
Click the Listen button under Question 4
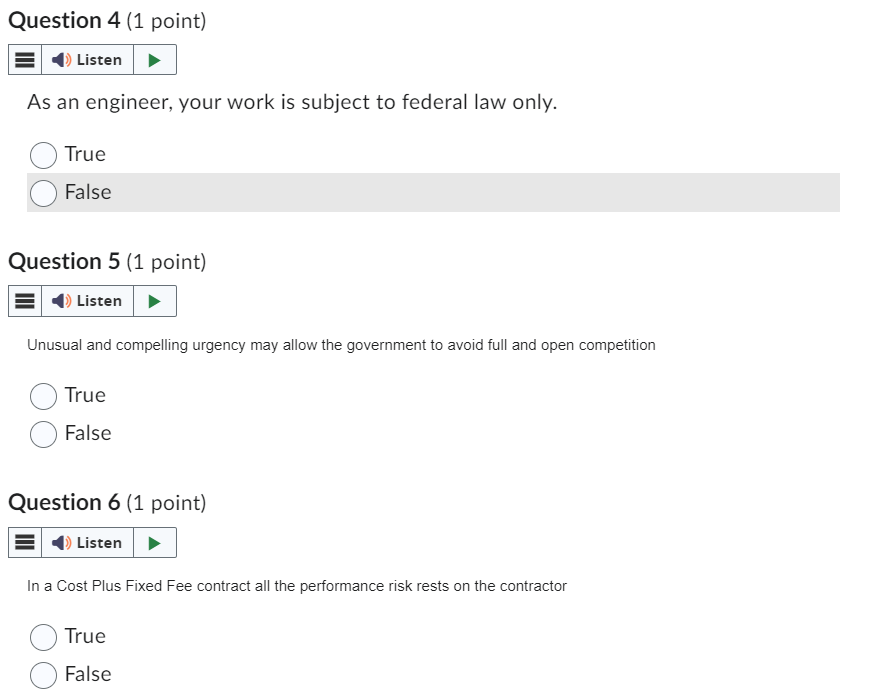[x=88, y=59]
